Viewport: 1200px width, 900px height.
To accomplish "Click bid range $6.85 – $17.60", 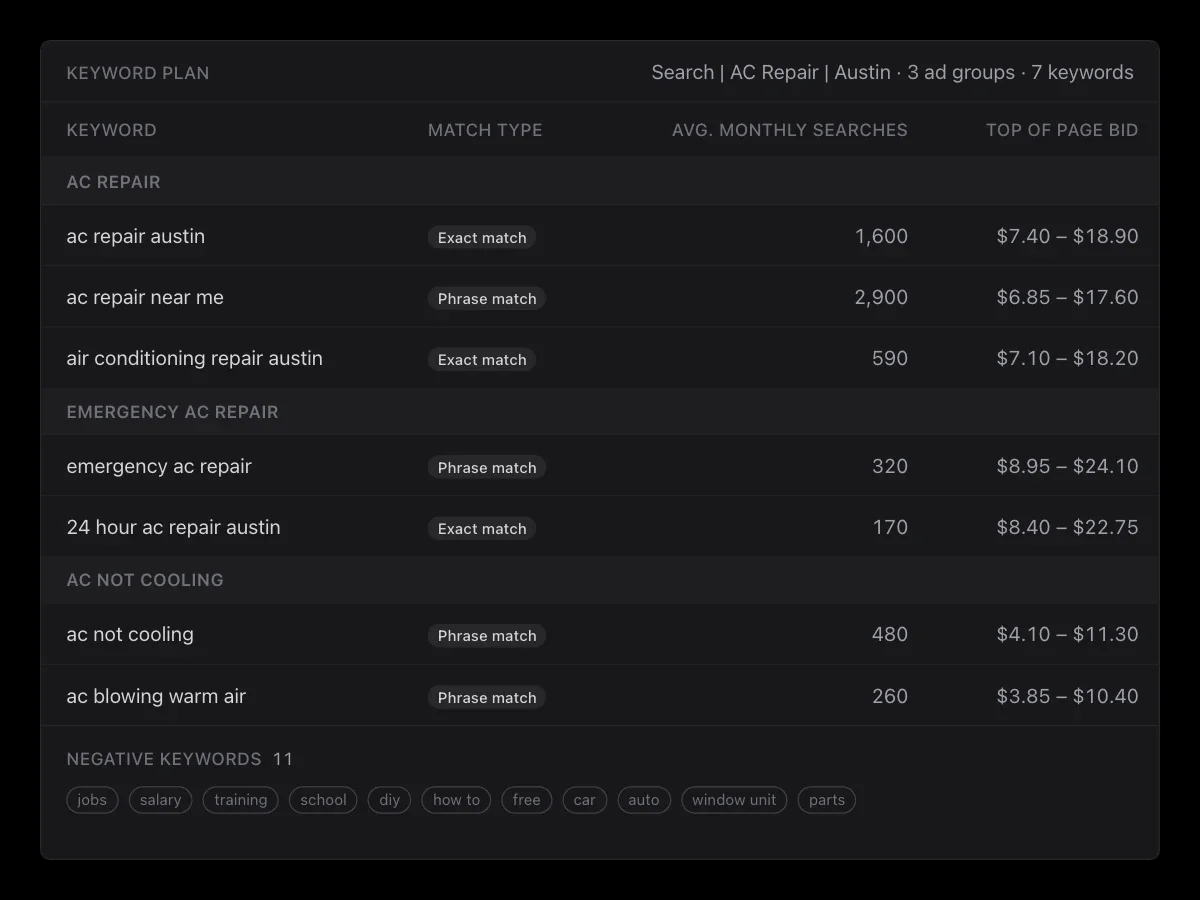I will [x=1067, y=298].
